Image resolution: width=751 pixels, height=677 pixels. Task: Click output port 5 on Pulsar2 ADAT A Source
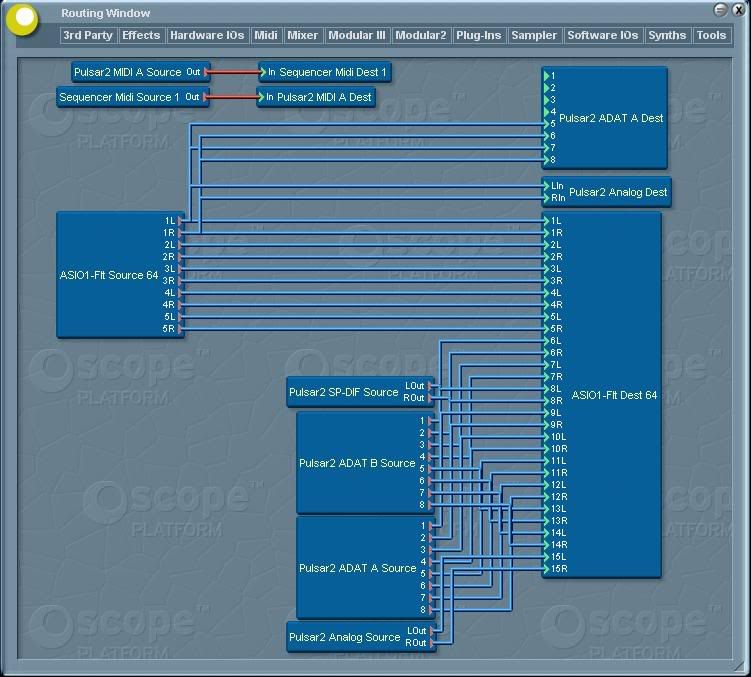431,574
